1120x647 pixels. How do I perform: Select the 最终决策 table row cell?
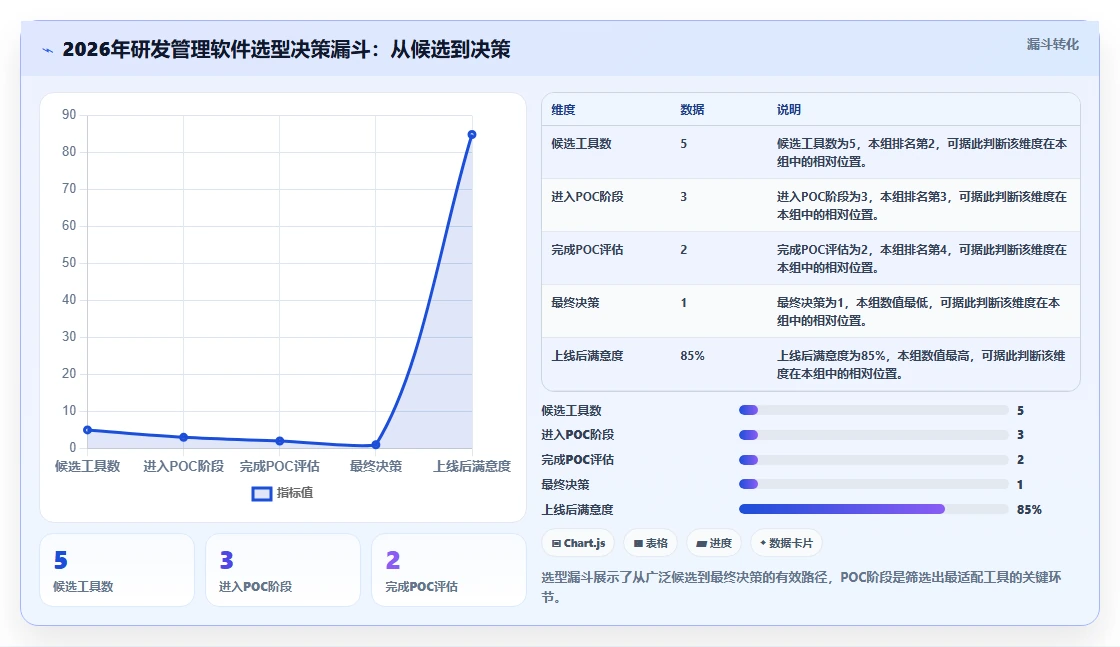coord(575,303)
